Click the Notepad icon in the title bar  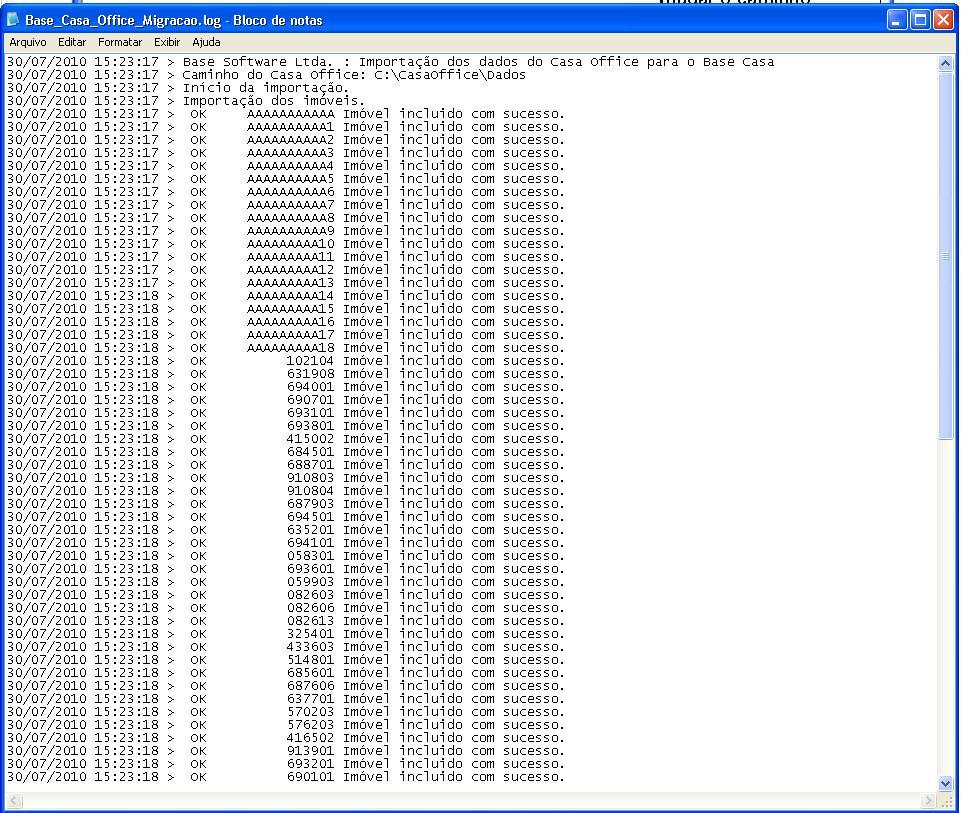(x=13, y=20)
